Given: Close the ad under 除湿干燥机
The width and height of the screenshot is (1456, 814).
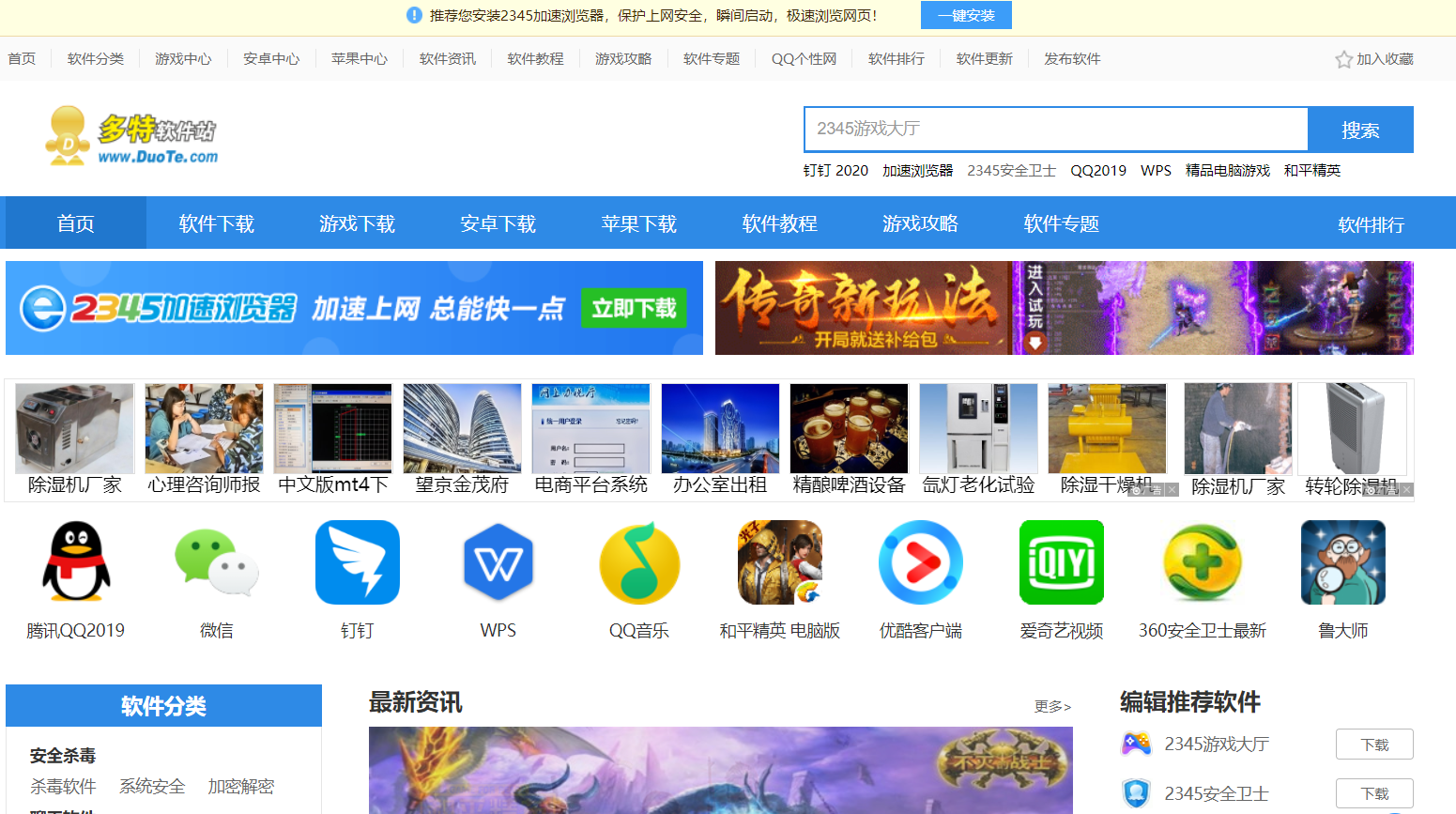Looking at the screenshot, I should 1172,490.
